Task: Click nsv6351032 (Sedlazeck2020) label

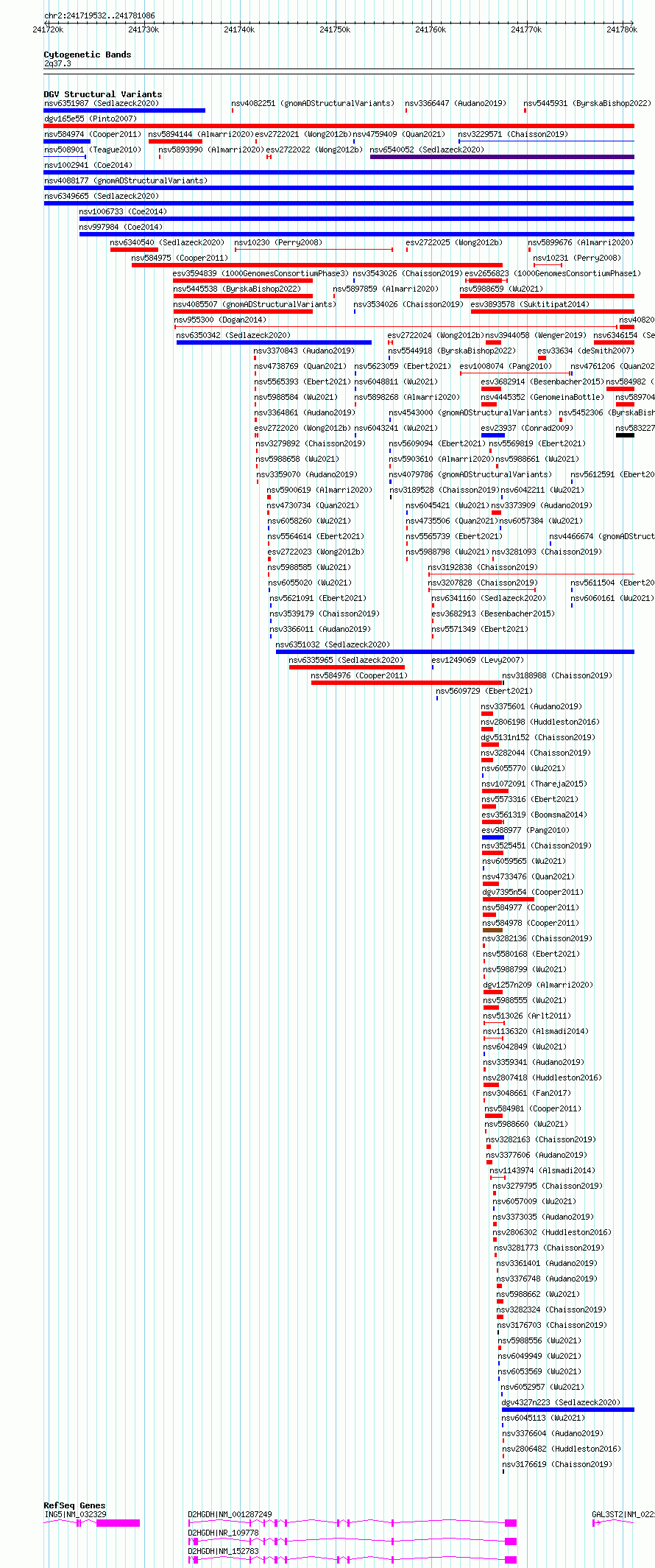Action: click(333, 644)
